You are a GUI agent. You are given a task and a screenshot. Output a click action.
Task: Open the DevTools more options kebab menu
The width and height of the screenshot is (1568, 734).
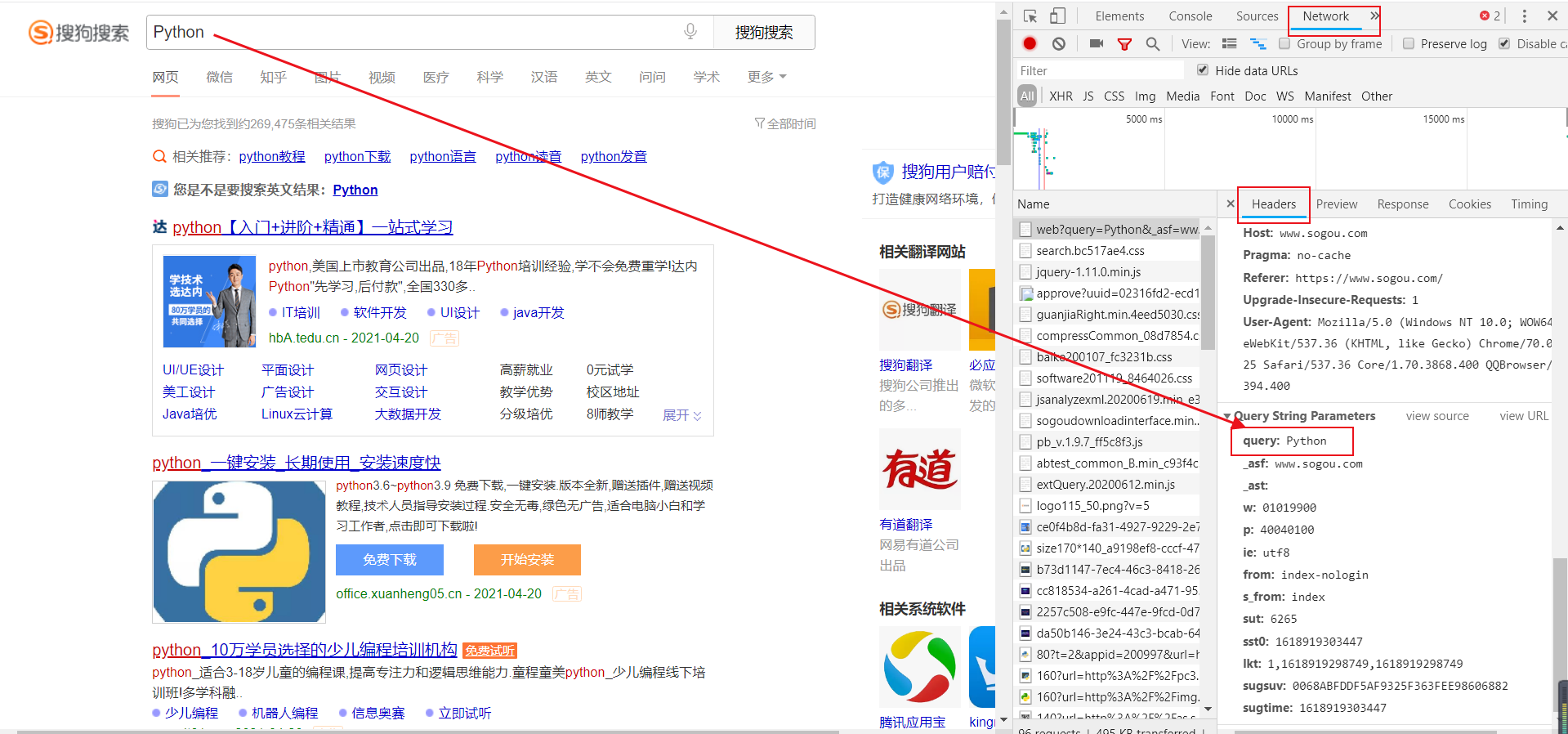coord(1524,16)
